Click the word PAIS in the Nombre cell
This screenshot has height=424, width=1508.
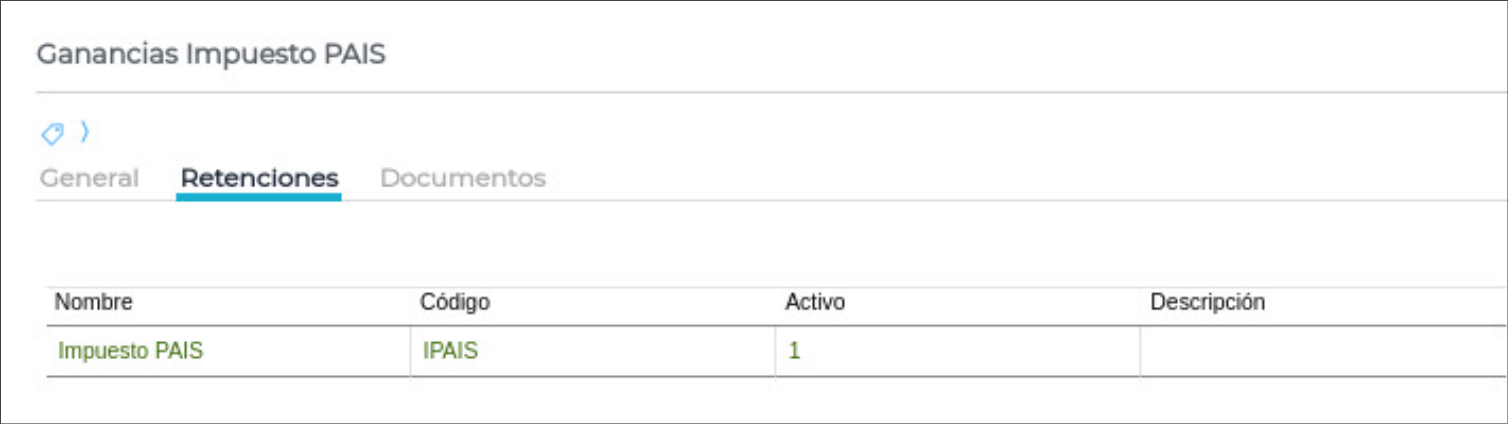[180, 351]
